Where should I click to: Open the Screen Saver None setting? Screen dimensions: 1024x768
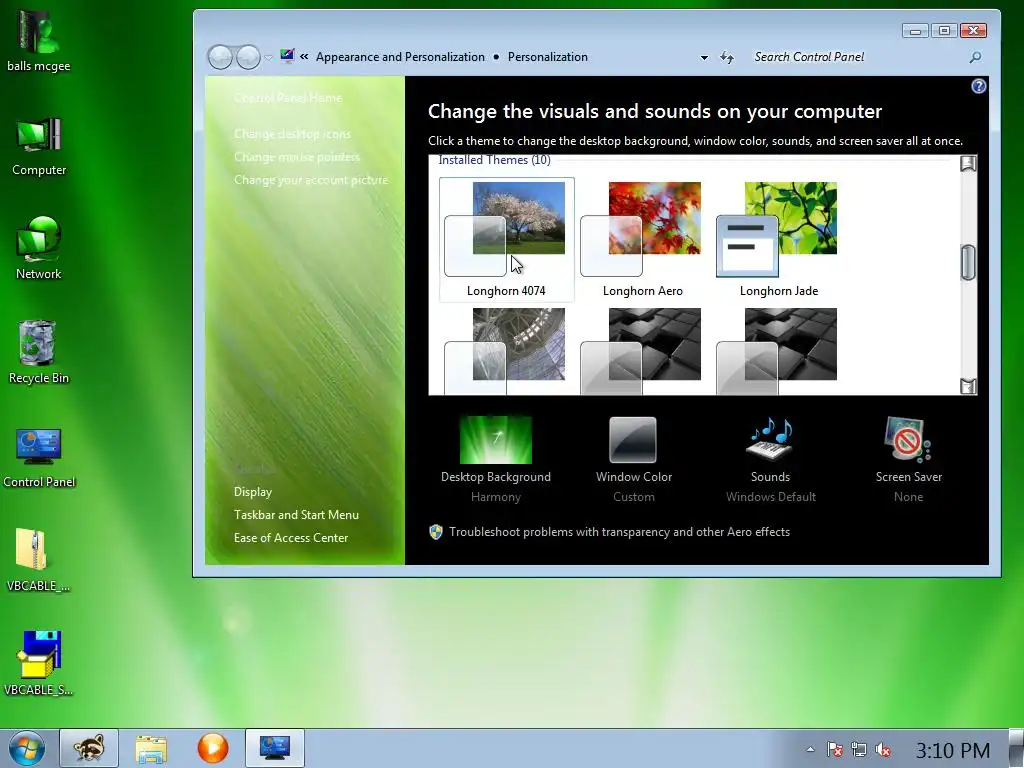(908, 460)
